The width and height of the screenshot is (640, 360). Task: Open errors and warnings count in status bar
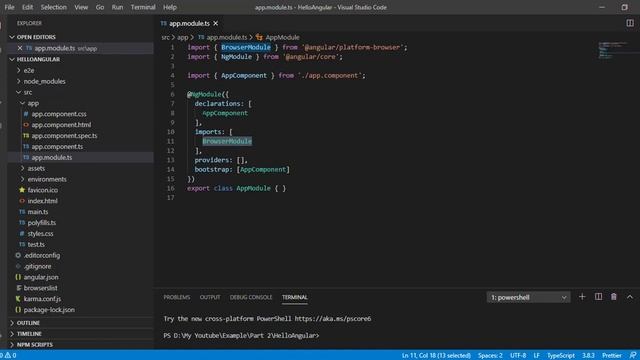[9, 355]
